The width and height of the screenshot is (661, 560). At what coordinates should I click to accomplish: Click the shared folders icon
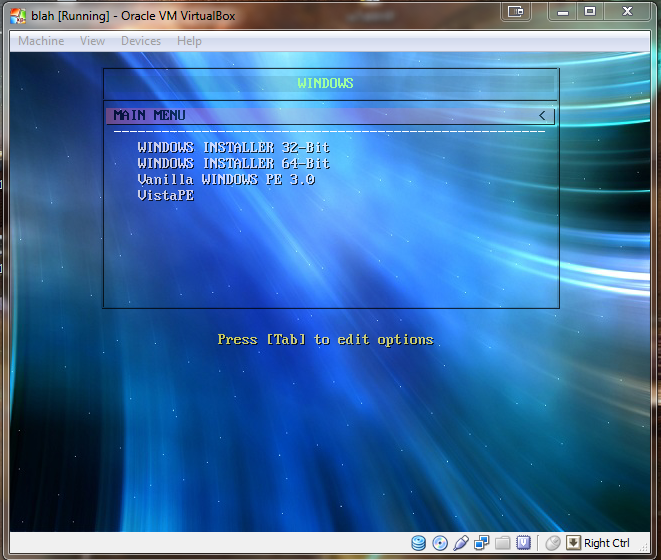click(502, 543)
